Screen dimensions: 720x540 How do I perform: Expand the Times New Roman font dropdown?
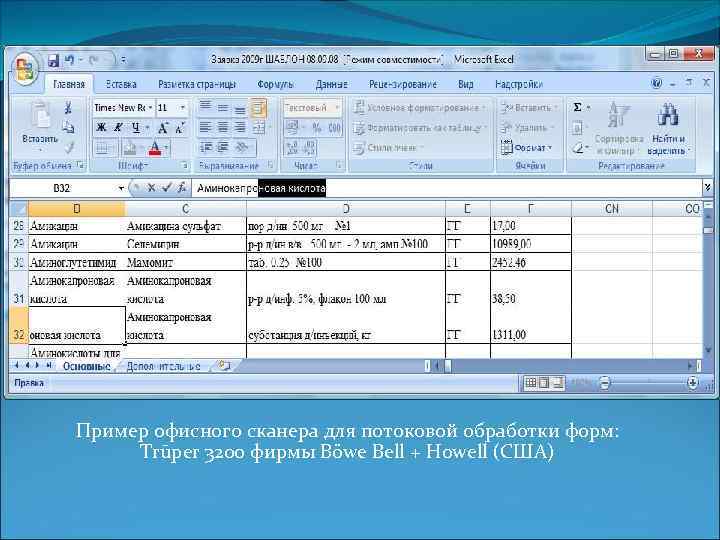coord(150,108)
